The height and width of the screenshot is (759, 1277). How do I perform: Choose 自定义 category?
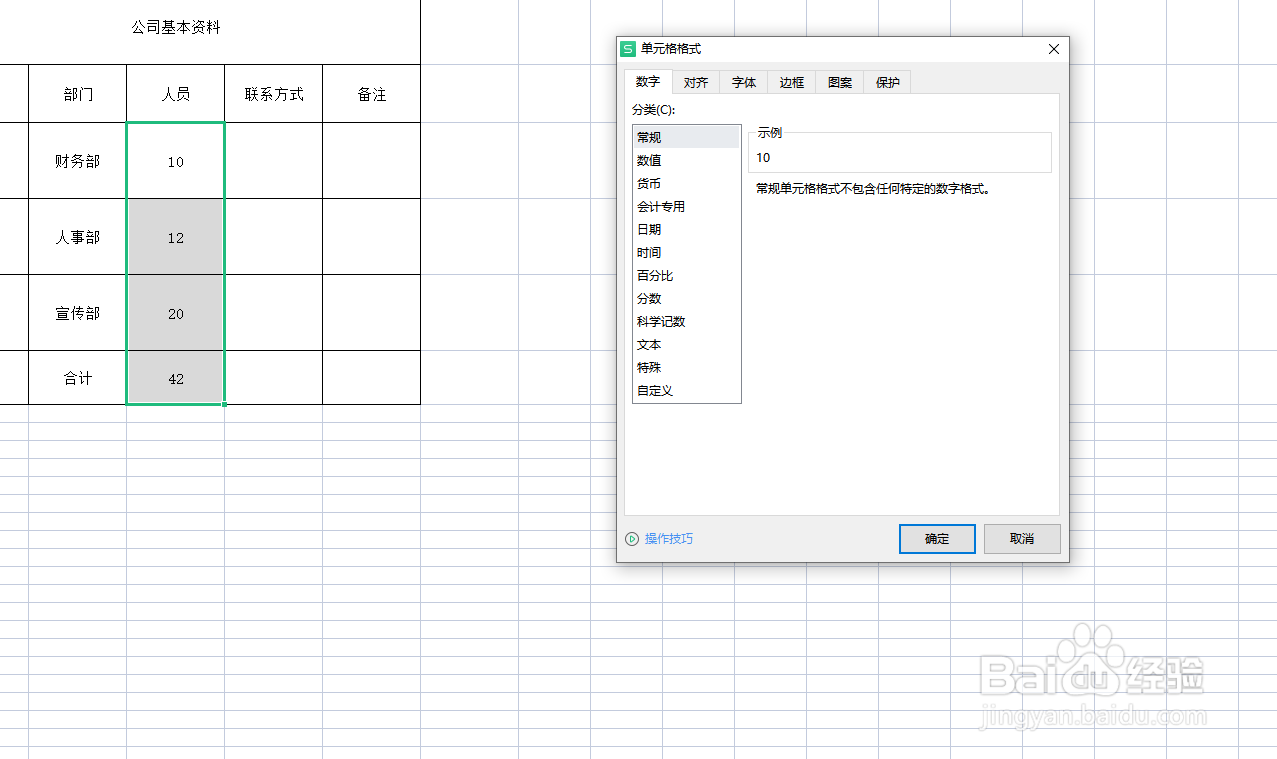click(686, 390)
